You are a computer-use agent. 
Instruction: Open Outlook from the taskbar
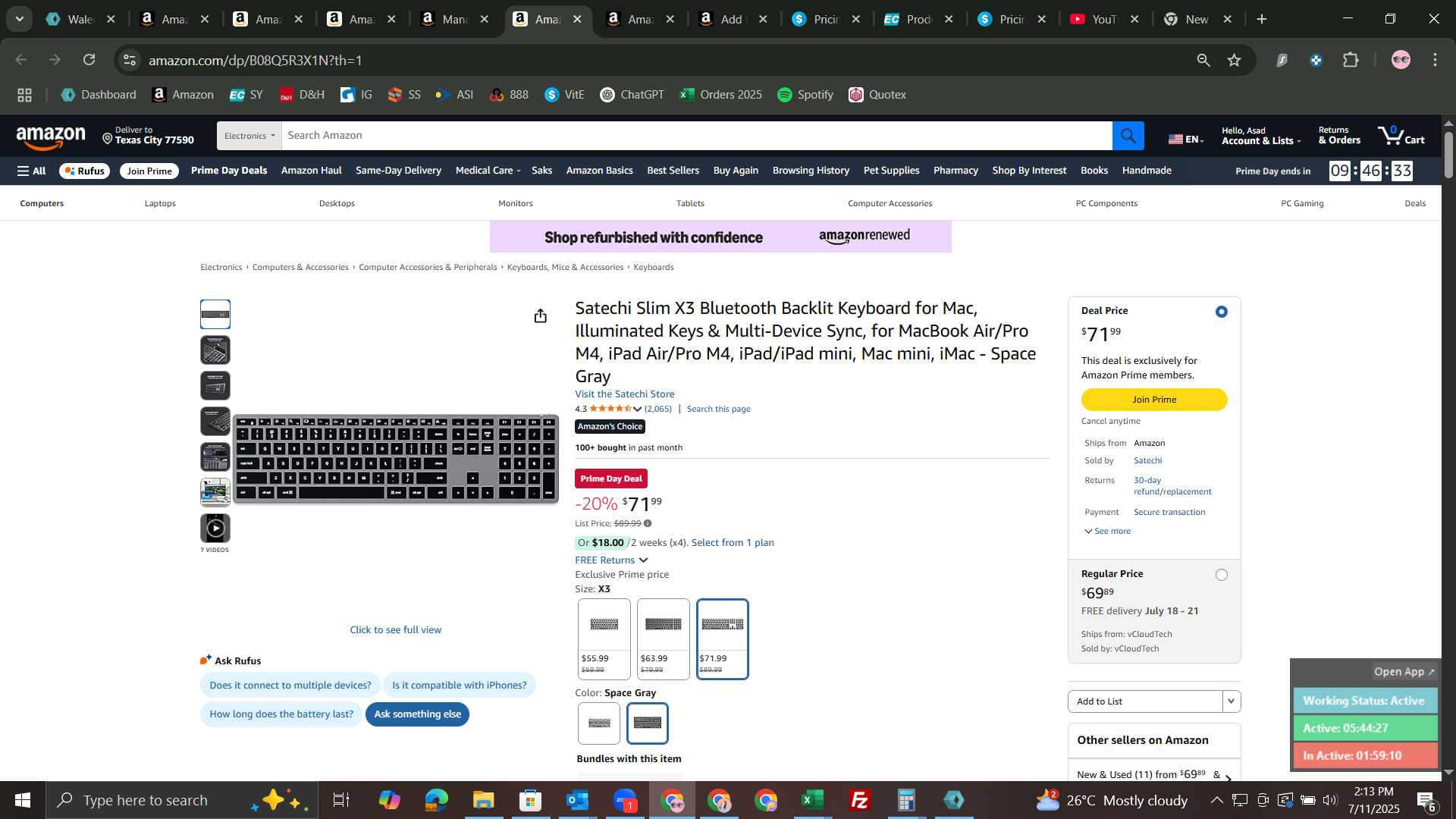(577, 800)
